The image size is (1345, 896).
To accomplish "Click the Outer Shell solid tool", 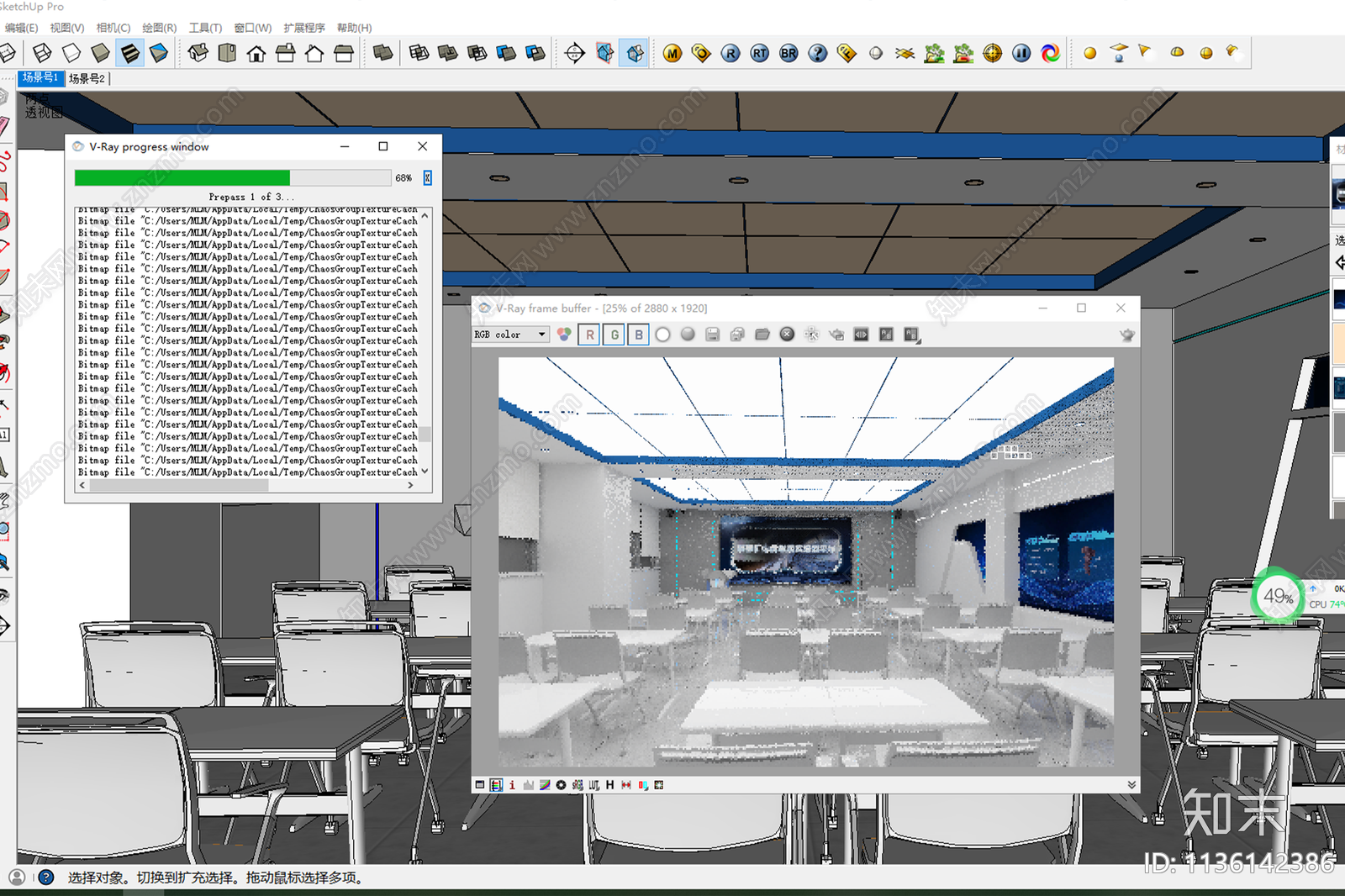I will click(x=383, y=53).
